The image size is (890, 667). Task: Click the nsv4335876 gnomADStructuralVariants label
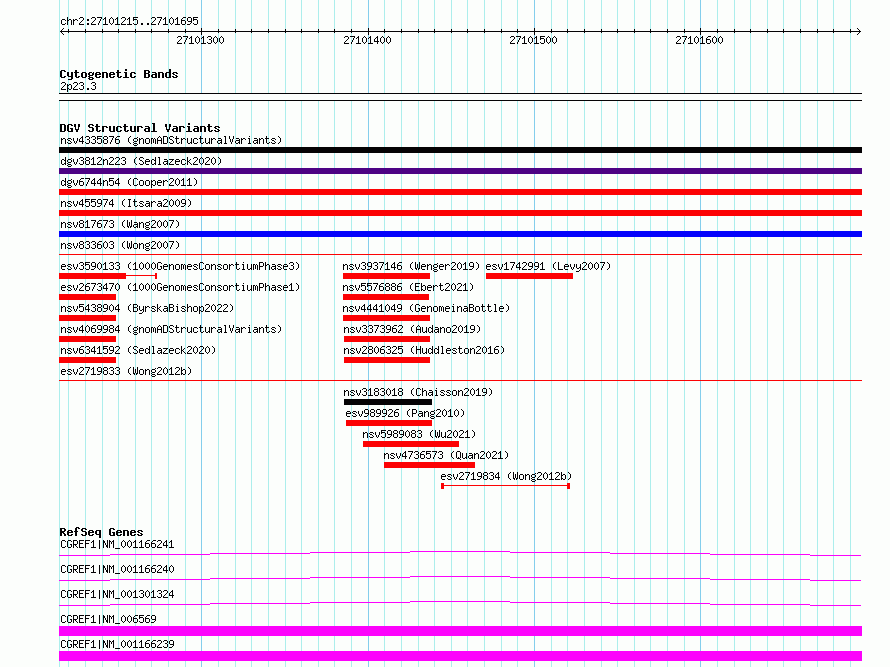[x=171, y=140]
